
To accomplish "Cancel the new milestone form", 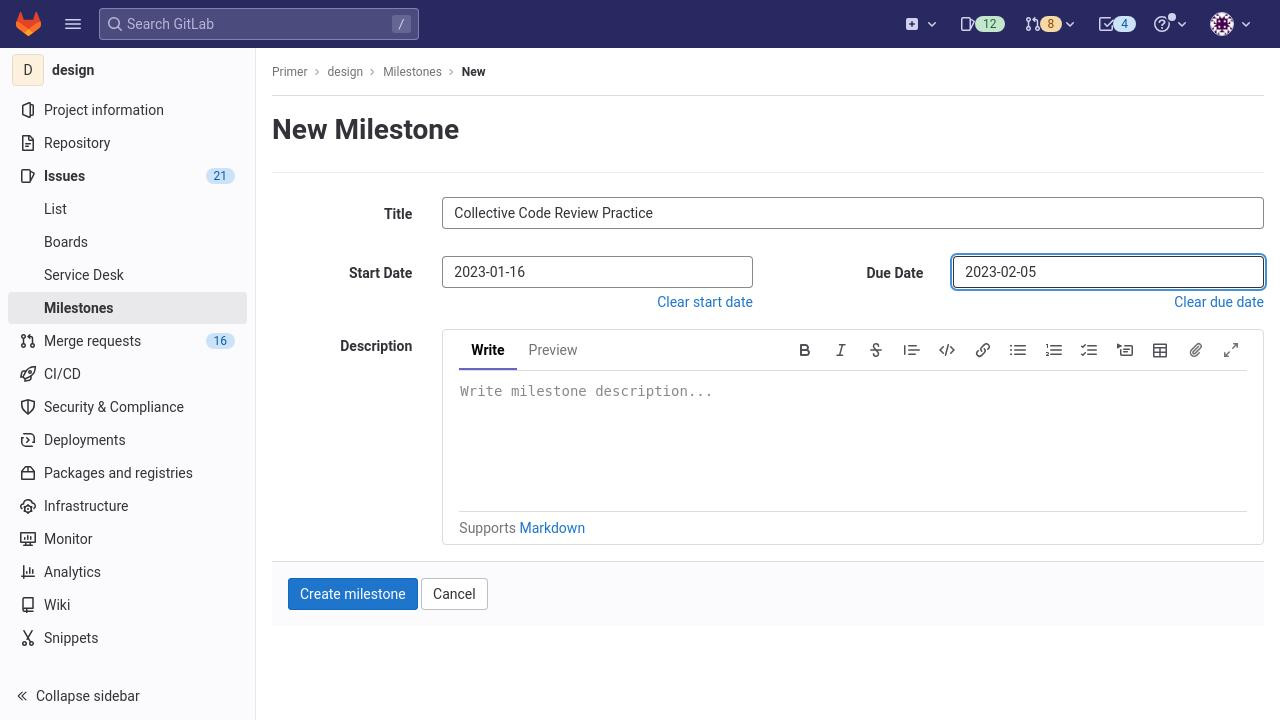I will point(454,594).
